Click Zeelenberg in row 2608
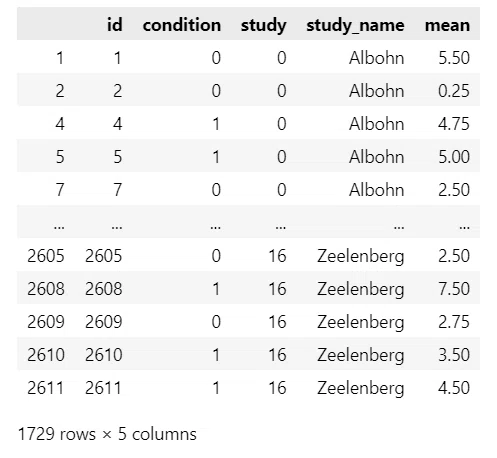This screenshot has height=458, width=497. tap(360, 289)
